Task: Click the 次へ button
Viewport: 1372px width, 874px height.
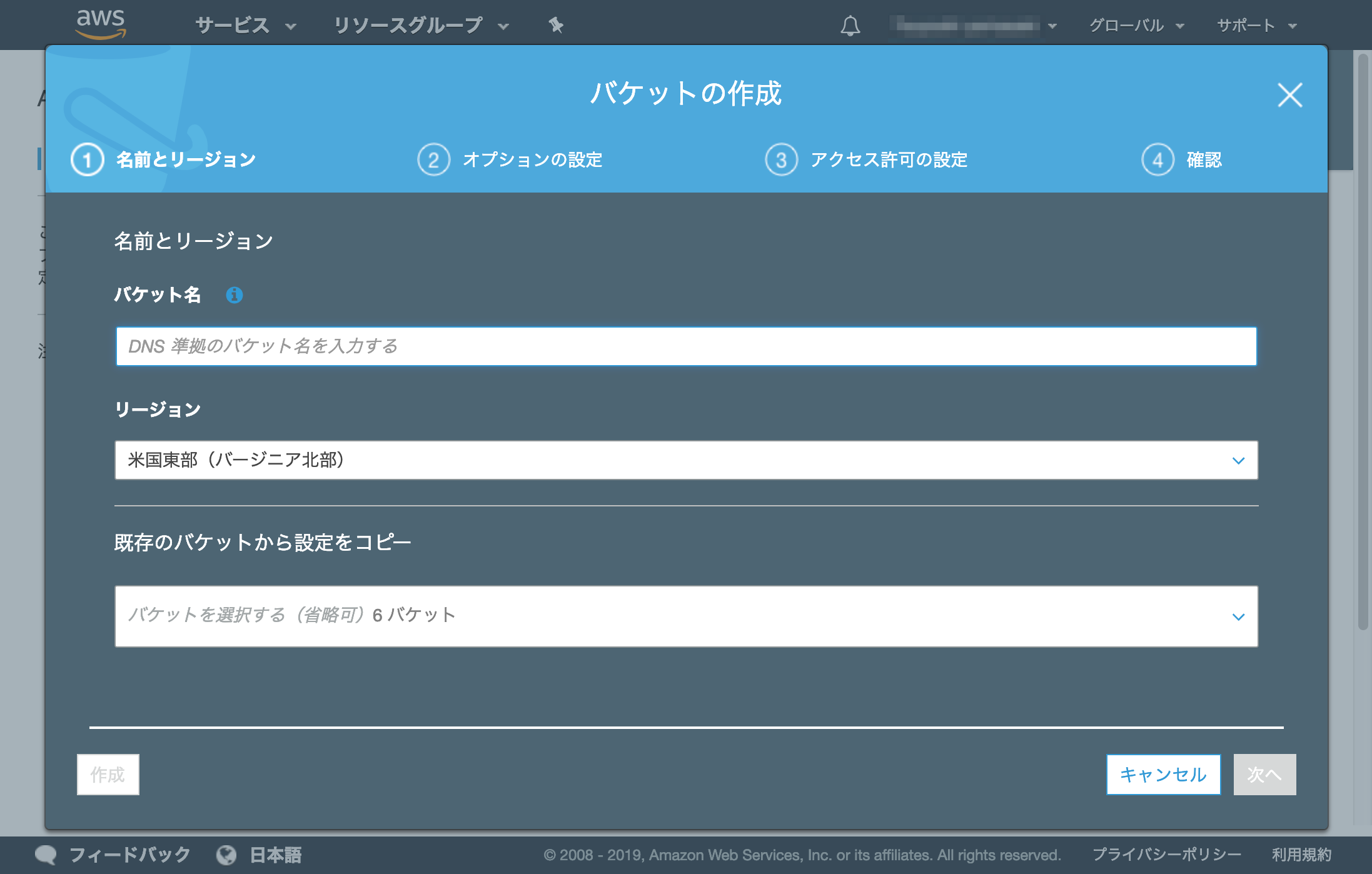Action: coord(1264,774)
